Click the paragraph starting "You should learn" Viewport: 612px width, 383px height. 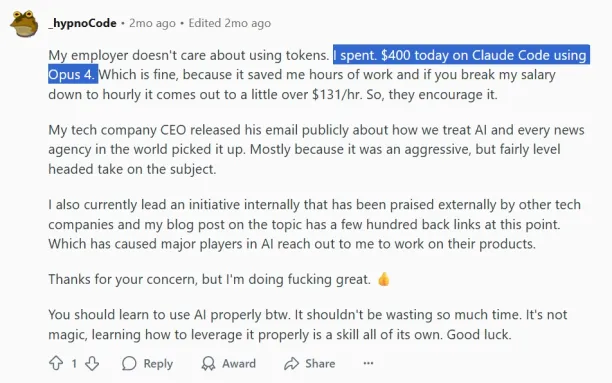[x=308, y=324]
